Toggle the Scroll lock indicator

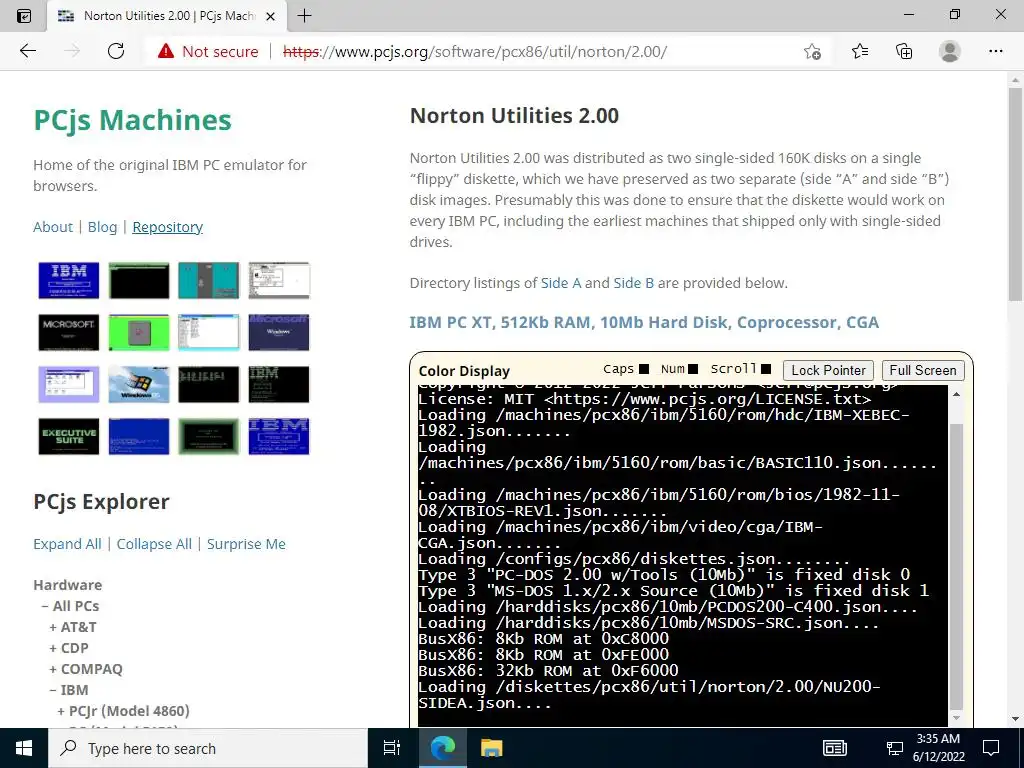pyautogui.click(x=766, y=369)
